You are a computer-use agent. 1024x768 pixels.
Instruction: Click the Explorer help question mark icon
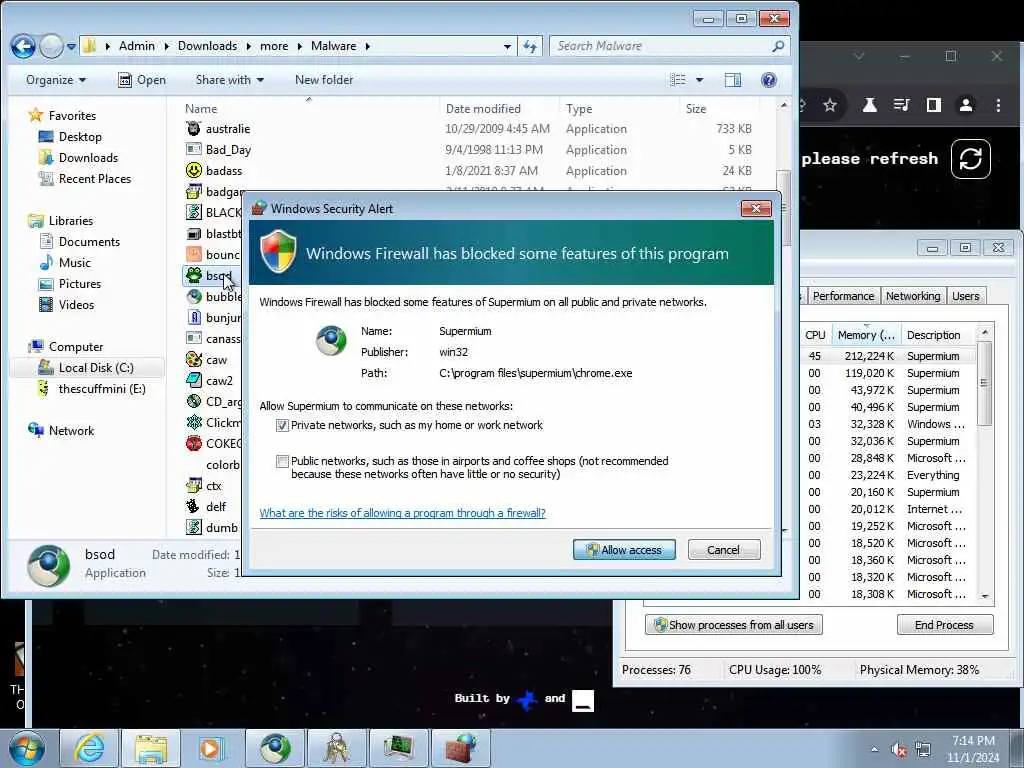tap(769, 80)
